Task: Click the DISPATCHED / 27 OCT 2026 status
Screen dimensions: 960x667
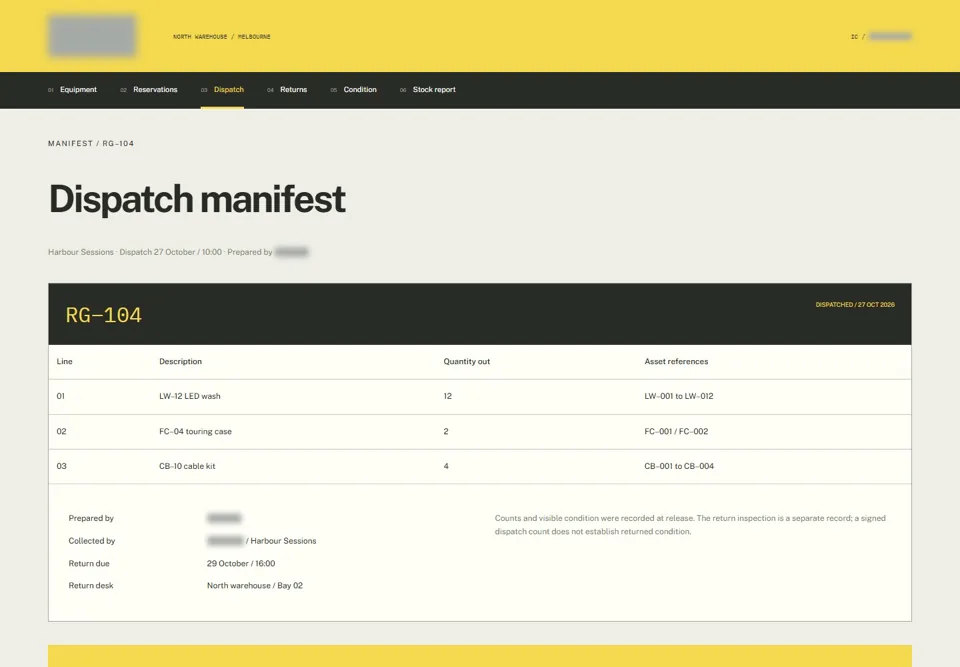Action: 855,304
